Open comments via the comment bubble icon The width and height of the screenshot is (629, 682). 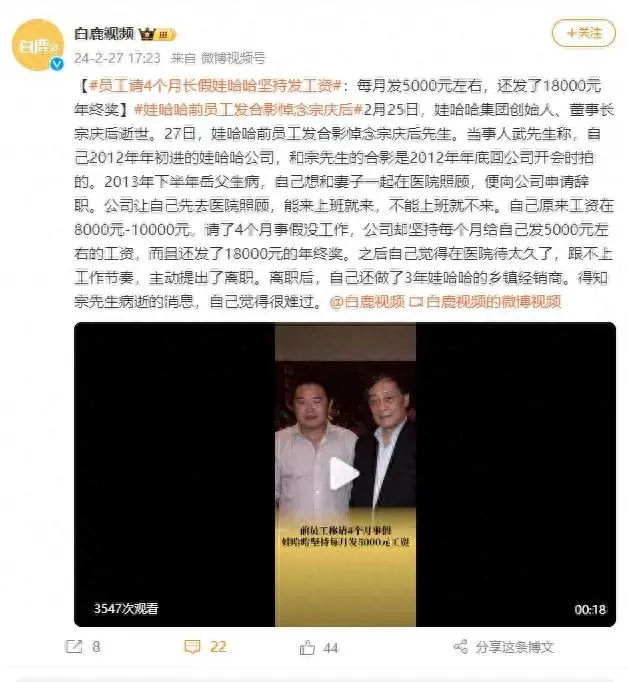(192, 647)
